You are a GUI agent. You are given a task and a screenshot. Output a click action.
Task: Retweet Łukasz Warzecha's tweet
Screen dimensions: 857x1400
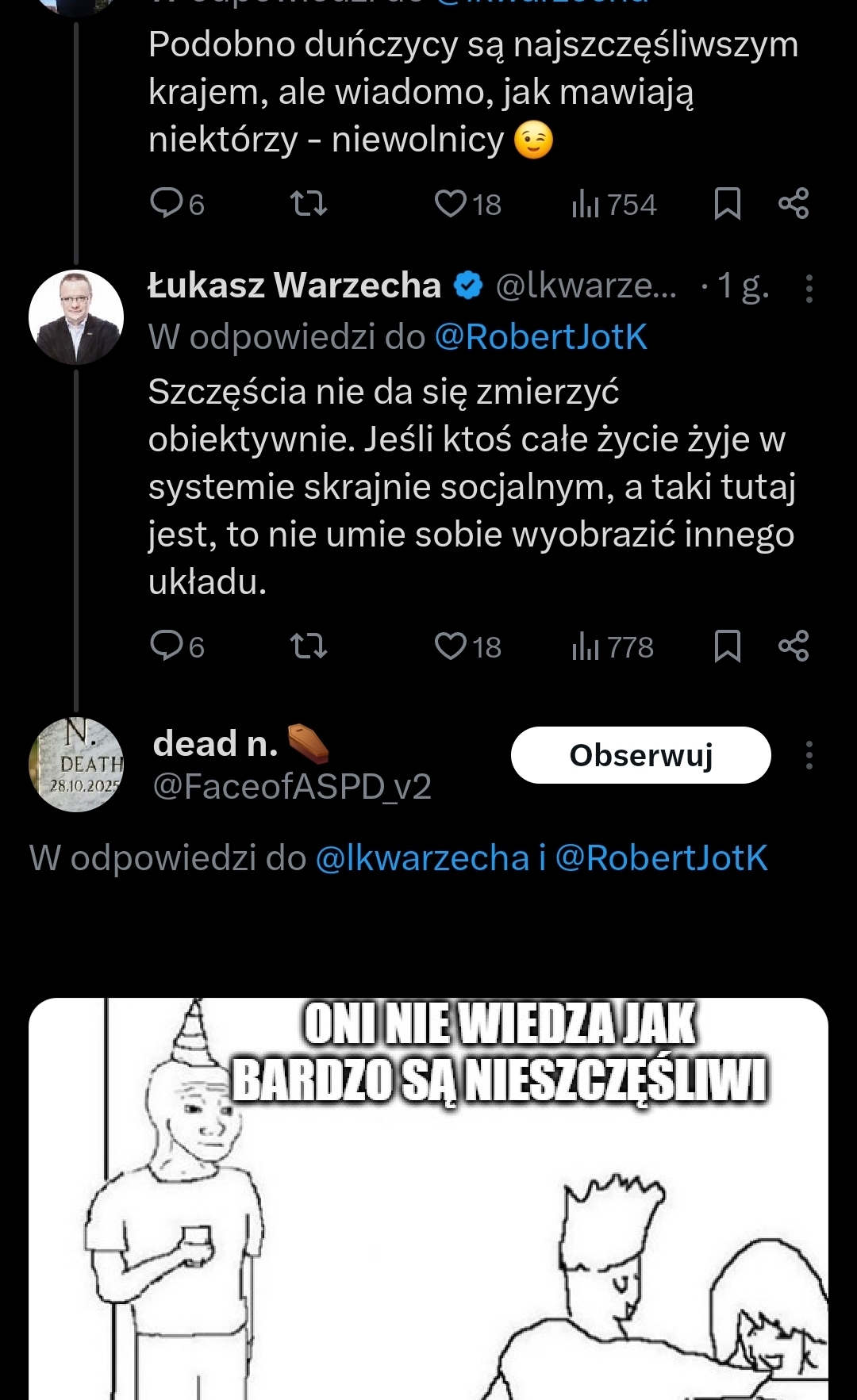pyautogui.click(x=308, y=646)
